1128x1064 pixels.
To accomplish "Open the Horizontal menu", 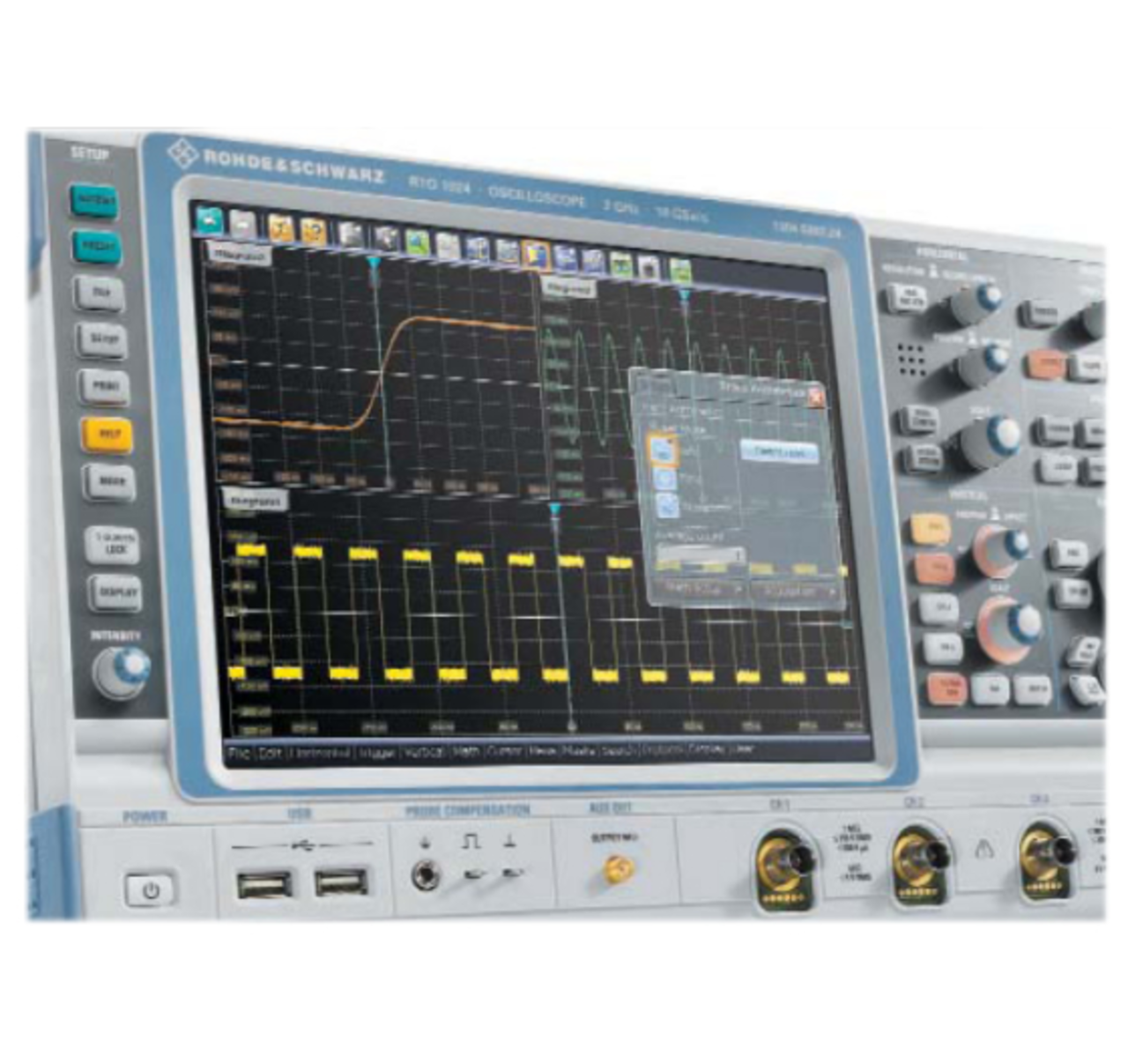I will [x=320, y=753].
